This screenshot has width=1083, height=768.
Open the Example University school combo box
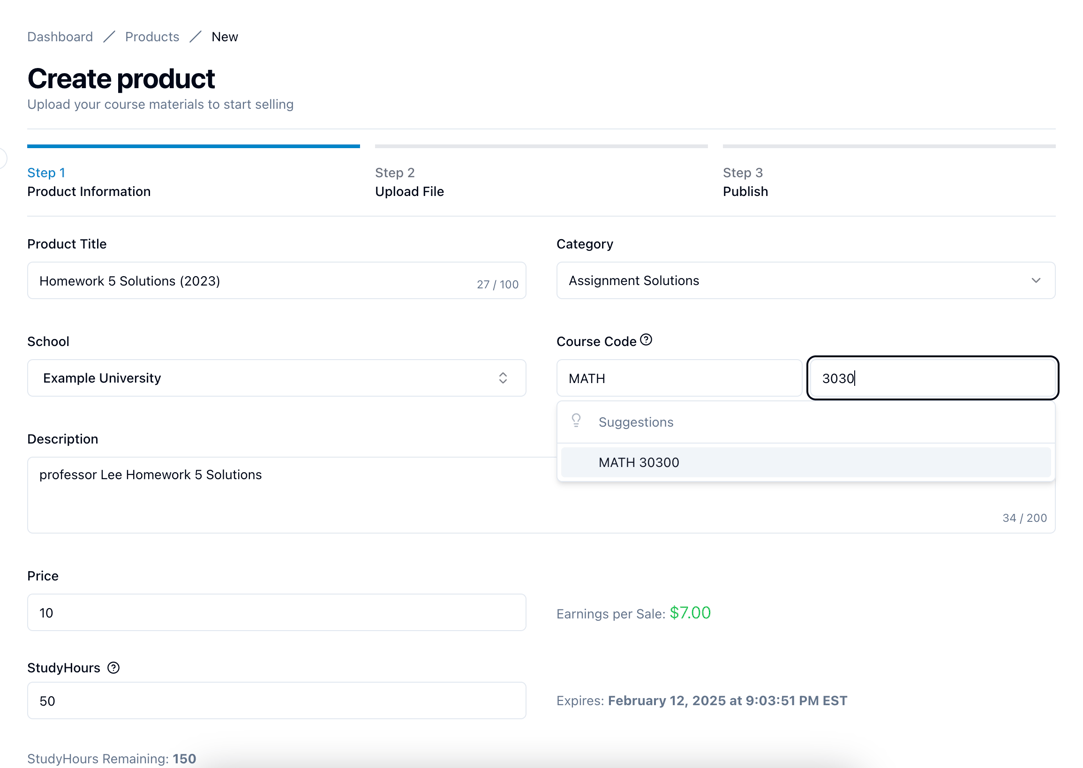click(x=276, y=378)
